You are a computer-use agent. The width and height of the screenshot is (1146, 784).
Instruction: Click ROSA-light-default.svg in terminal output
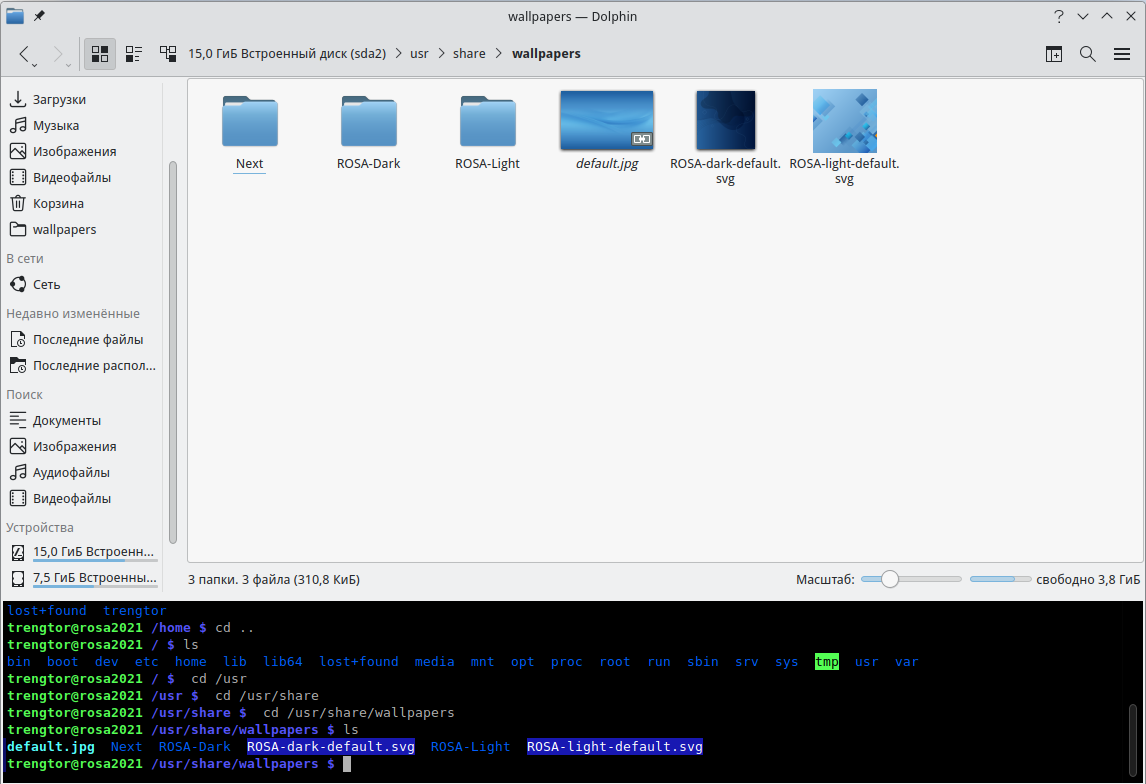coord(615,747)
